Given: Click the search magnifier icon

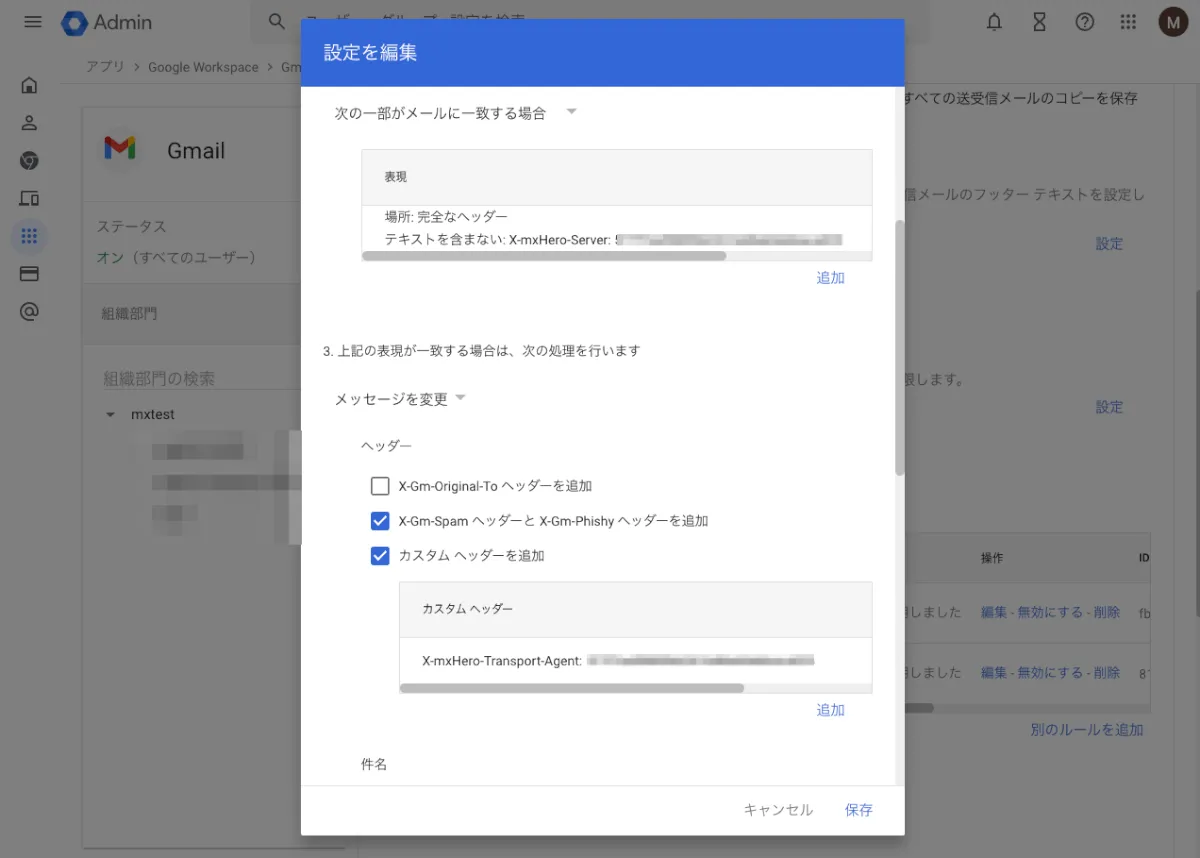Looking at the screenshot, I should [277, 22].
